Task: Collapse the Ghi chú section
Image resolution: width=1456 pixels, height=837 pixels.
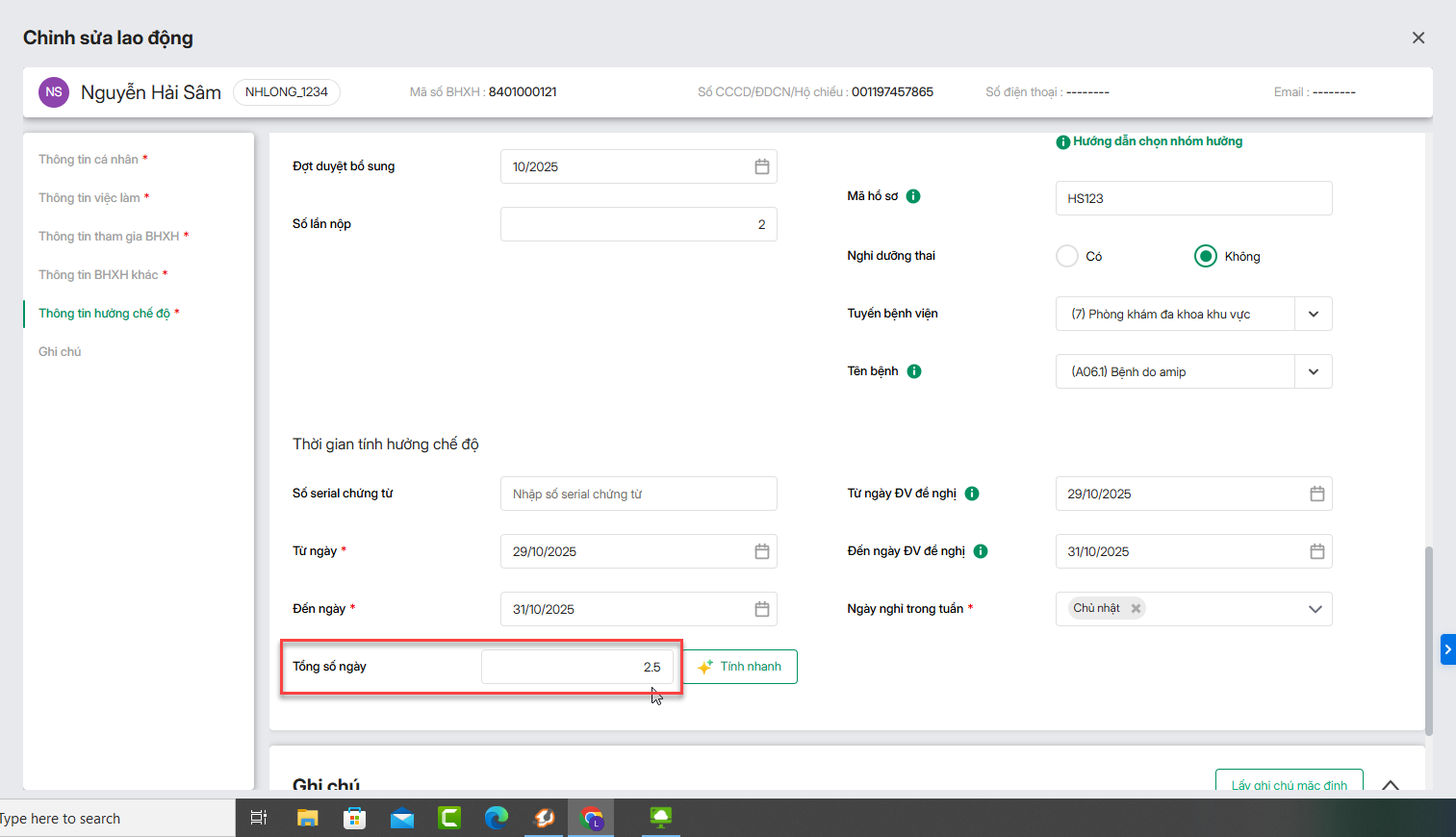Action: tap(1390, 784)
